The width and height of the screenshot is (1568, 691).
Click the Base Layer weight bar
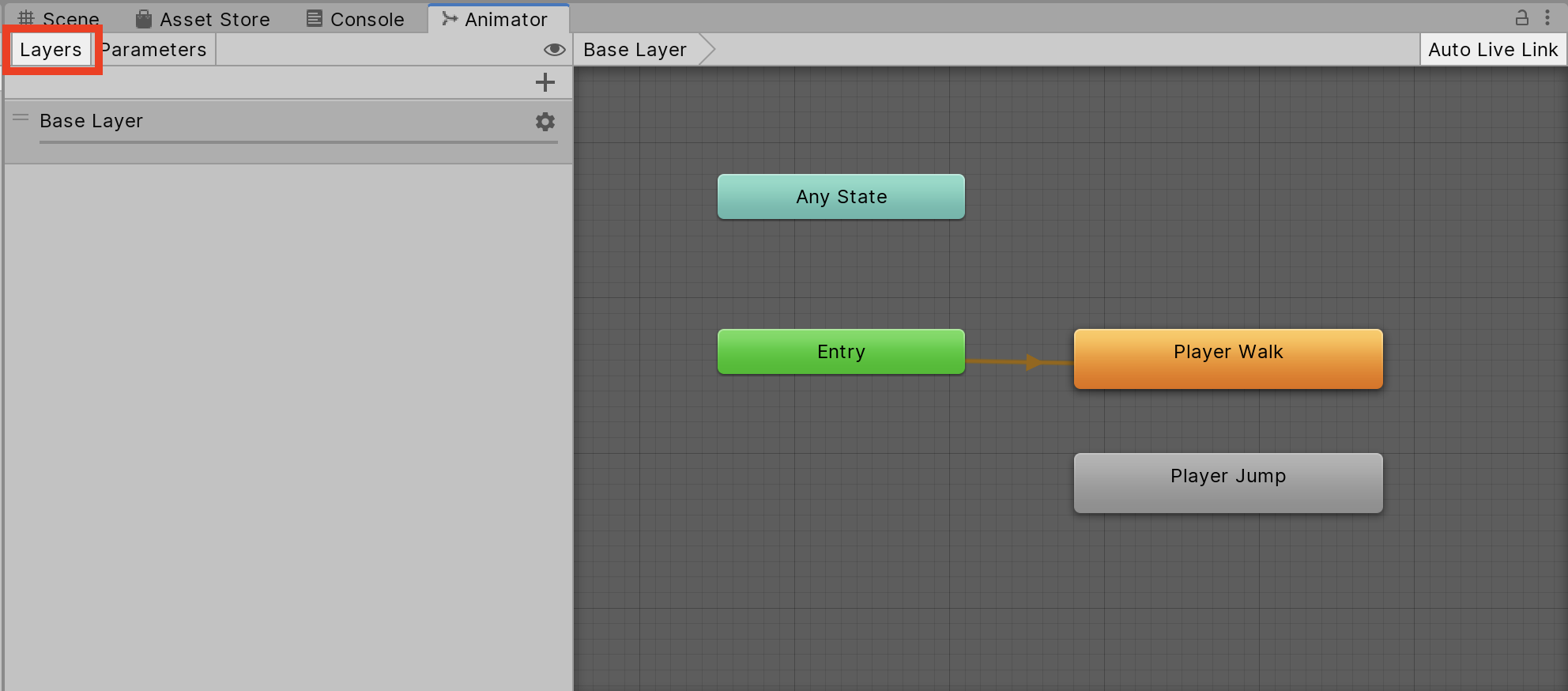click(298, 142)
